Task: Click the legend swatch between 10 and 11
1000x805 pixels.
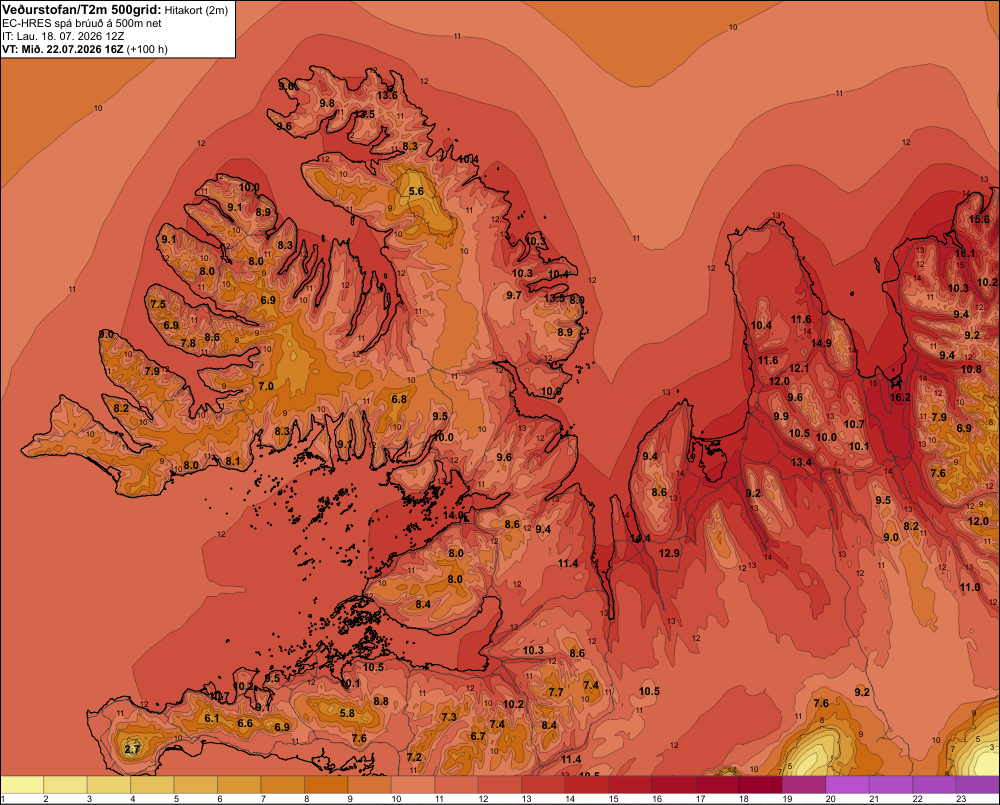Action: [x=413, y=784]
